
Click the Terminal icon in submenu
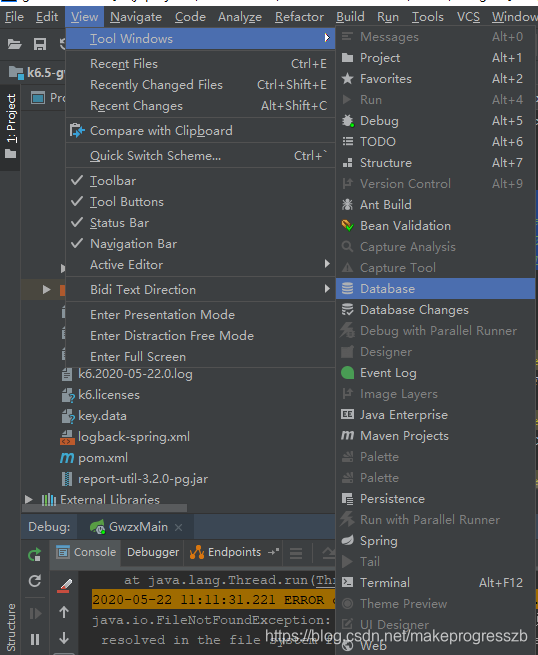(x=348, y=582)
